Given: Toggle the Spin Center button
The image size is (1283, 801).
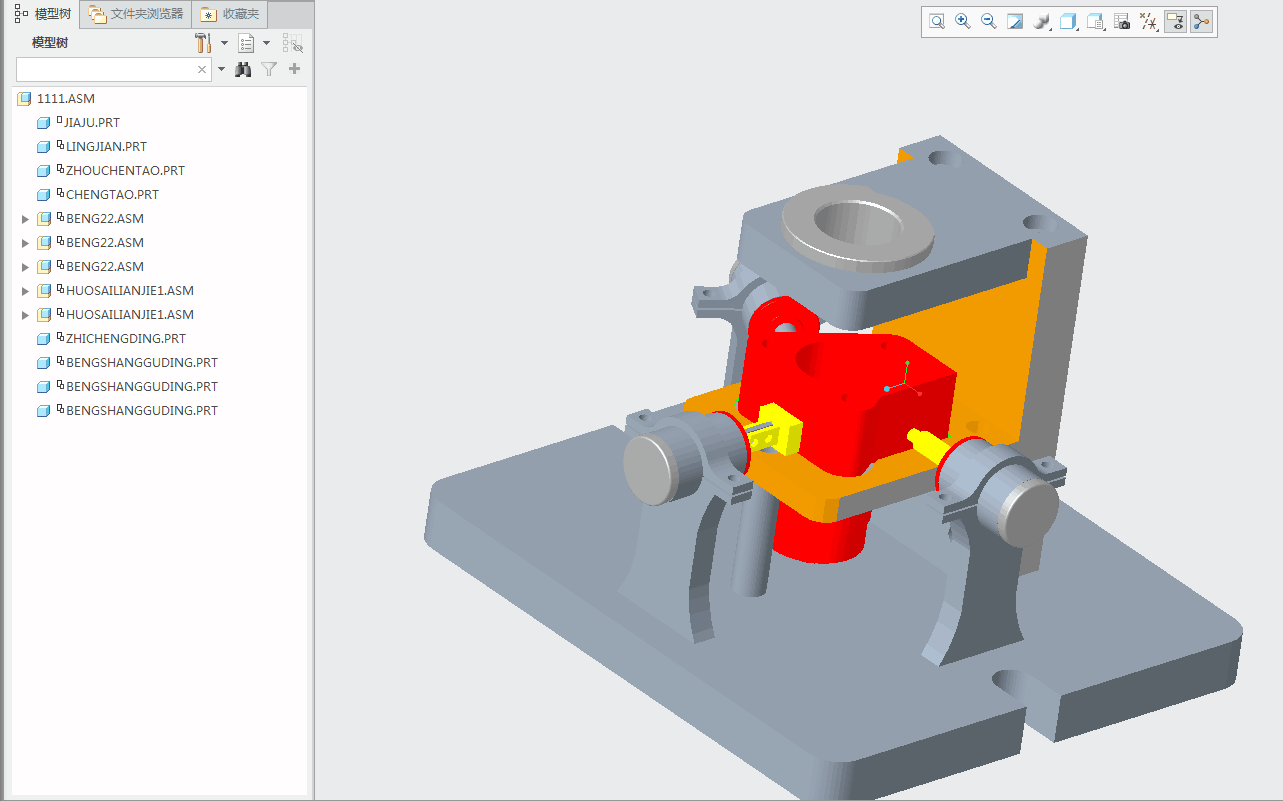Looking at the screenshot, I should coord(1201,22).
